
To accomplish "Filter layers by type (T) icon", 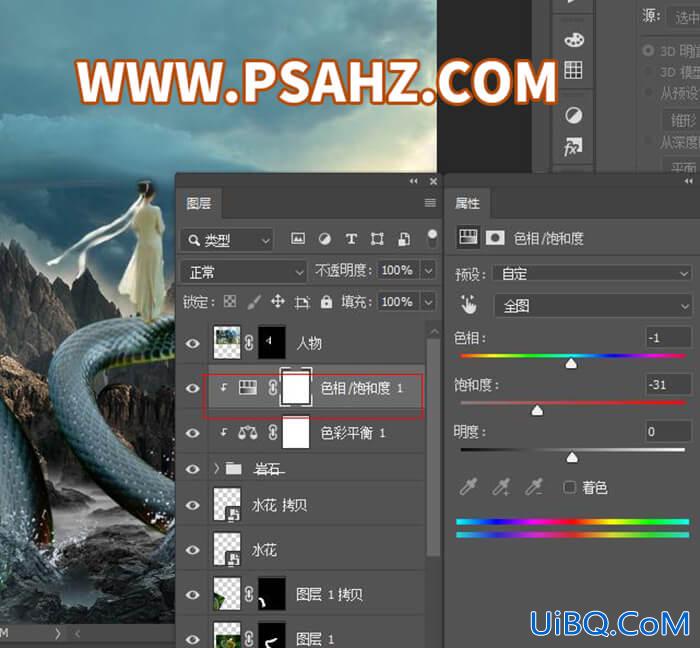I will (351, 239).
